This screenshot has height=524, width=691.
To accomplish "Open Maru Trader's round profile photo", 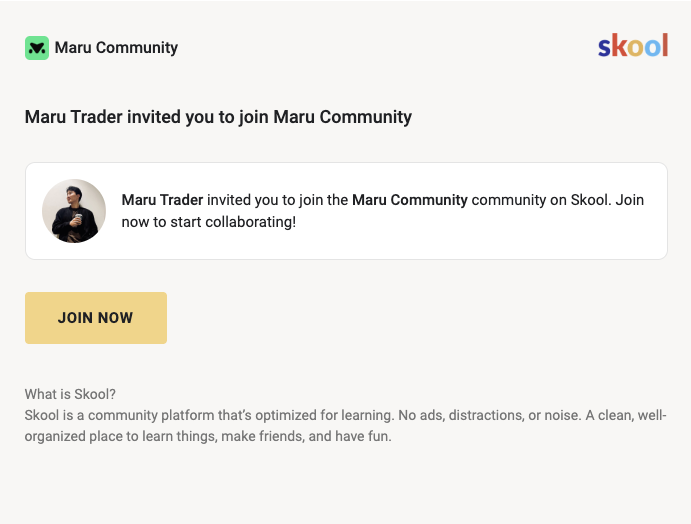I will coord(74,211).
